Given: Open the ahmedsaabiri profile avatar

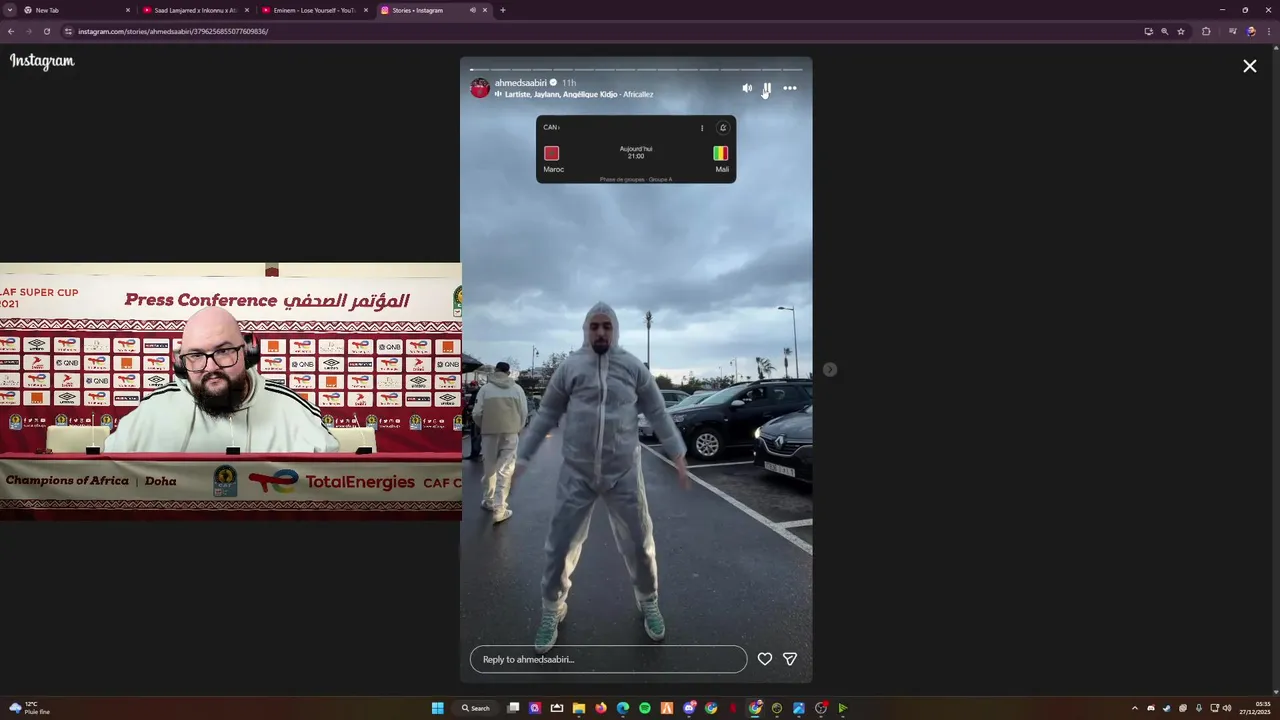Looking at the screenshot, I should (480, 88).
